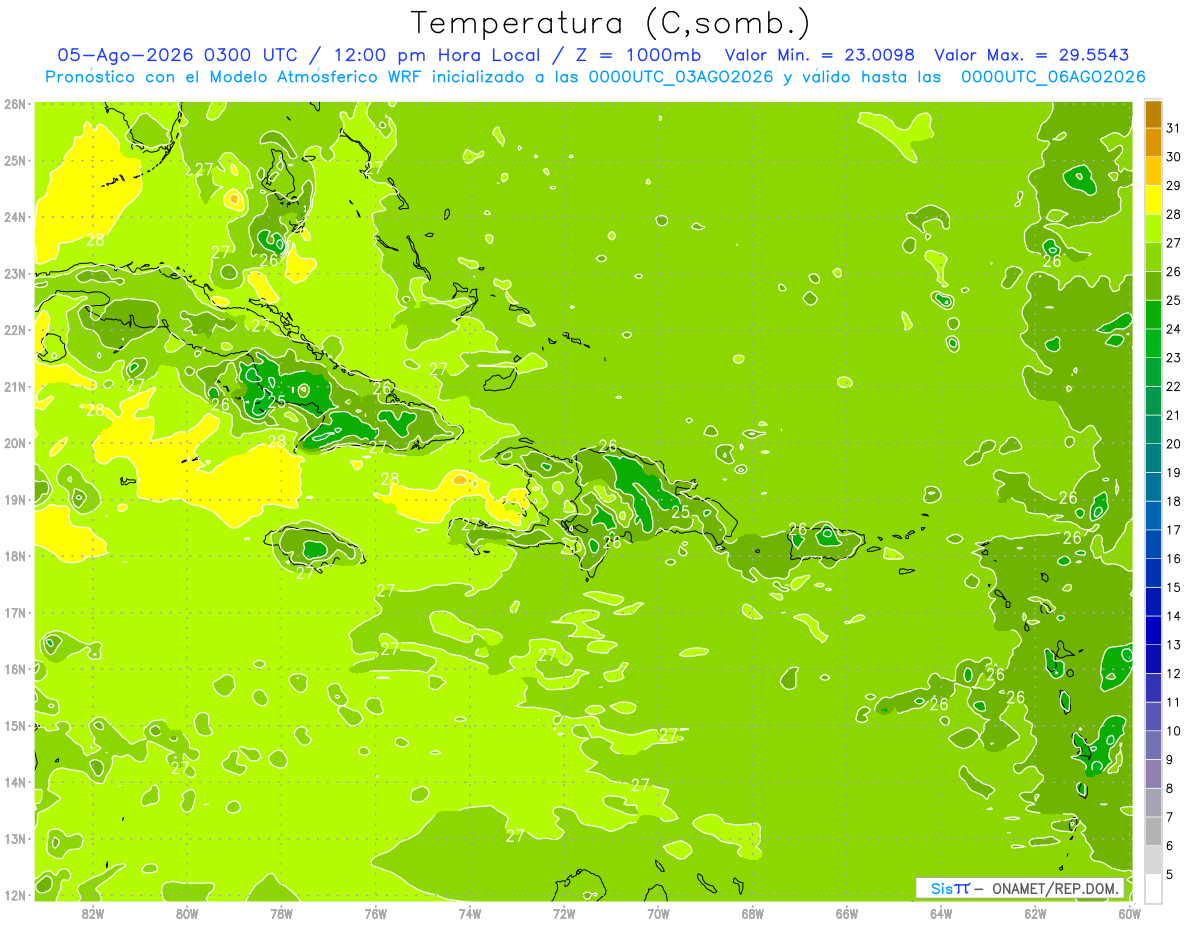
Task: Click the "26N" latitude axis label
Action: pos(15,104)
